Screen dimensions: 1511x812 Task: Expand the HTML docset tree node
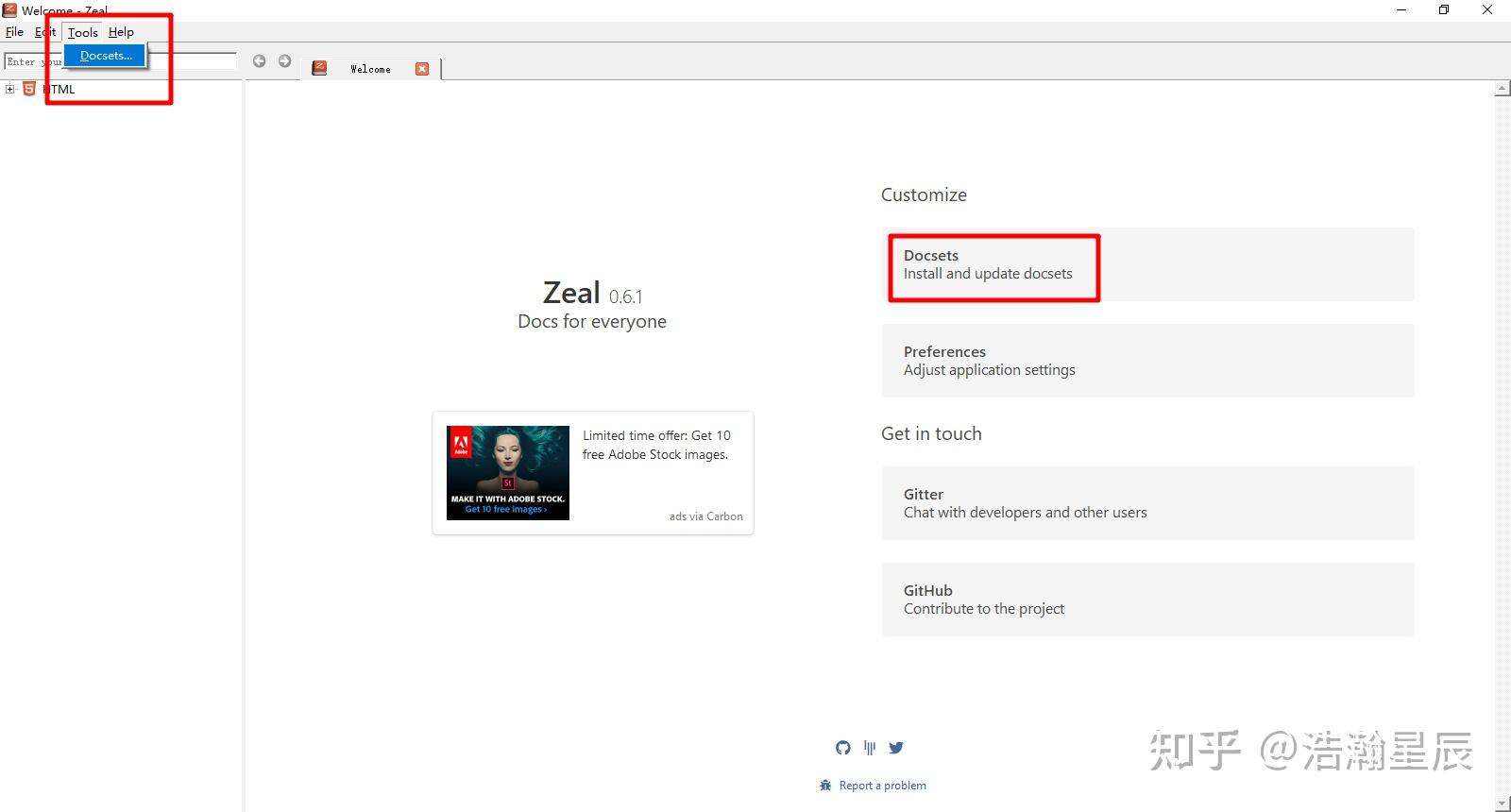click(10, 89)
